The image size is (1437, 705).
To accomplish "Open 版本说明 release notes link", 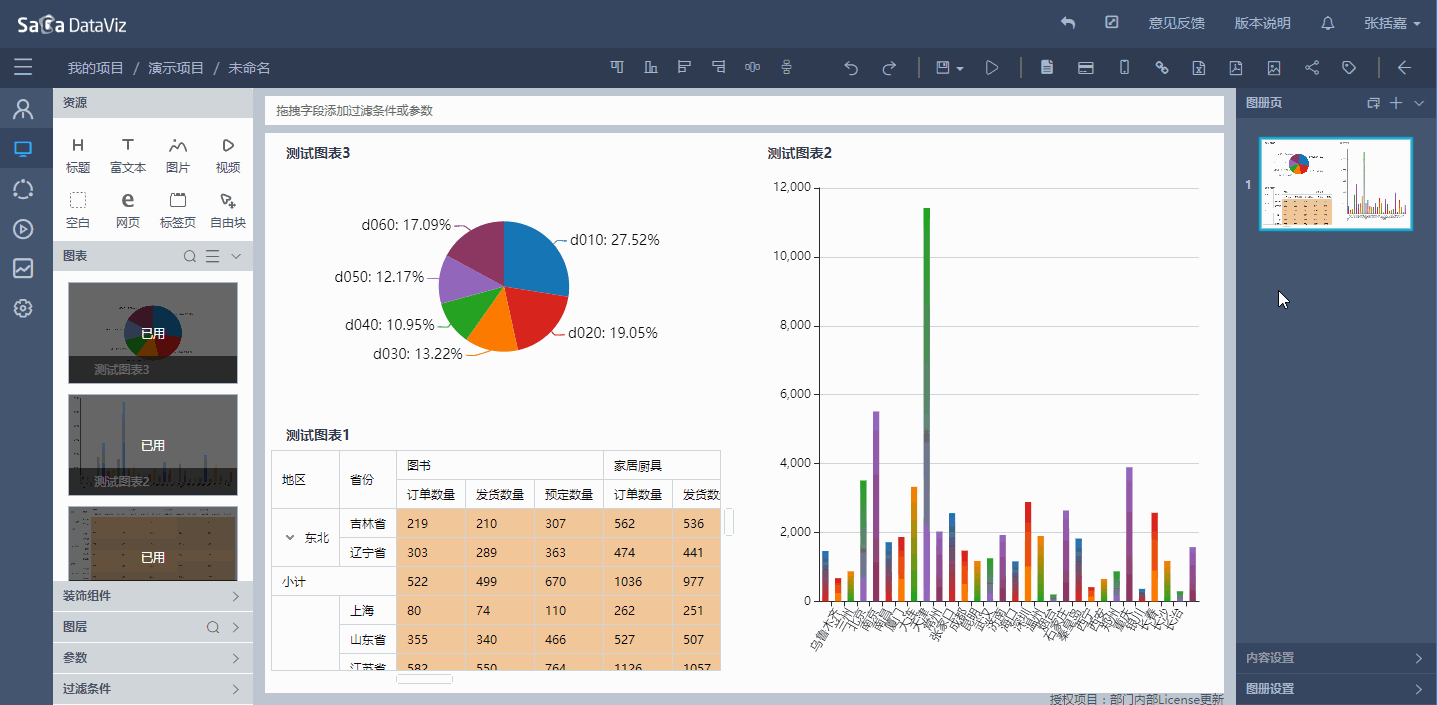I will (1262, 23).
